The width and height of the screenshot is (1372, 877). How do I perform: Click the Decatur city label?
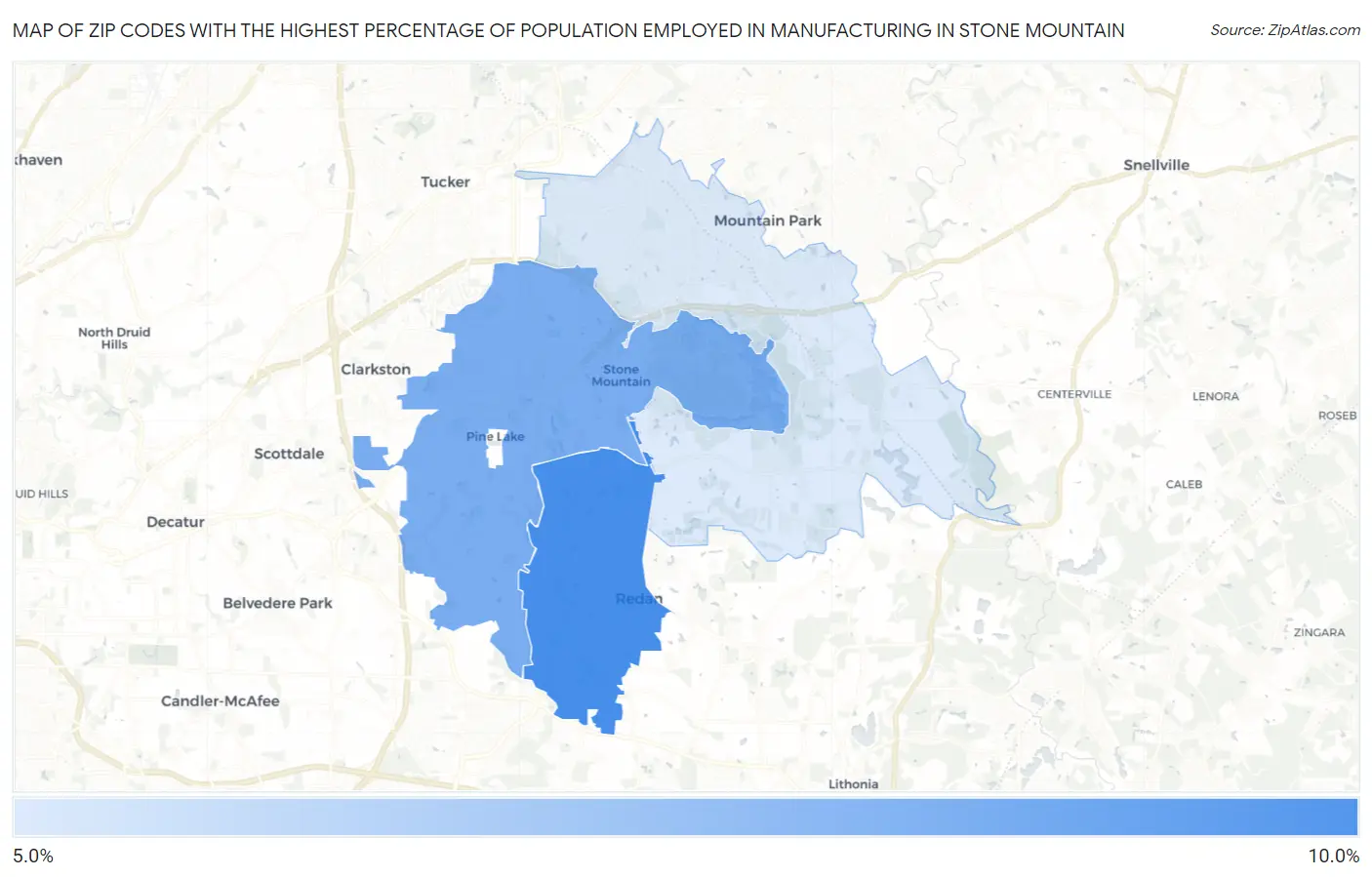[x=176, y=522]
